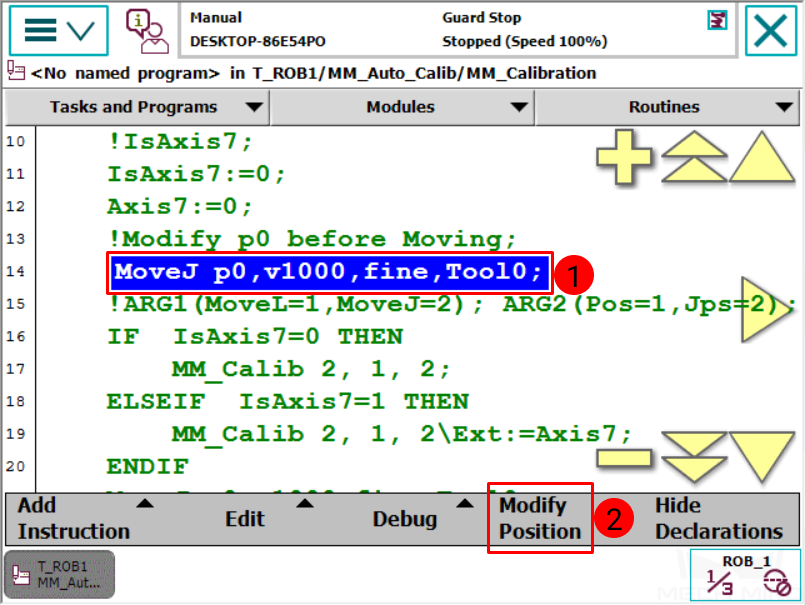805x605 pixels.
Task: Click the Modify Position button
Action: tap(540, 518)
